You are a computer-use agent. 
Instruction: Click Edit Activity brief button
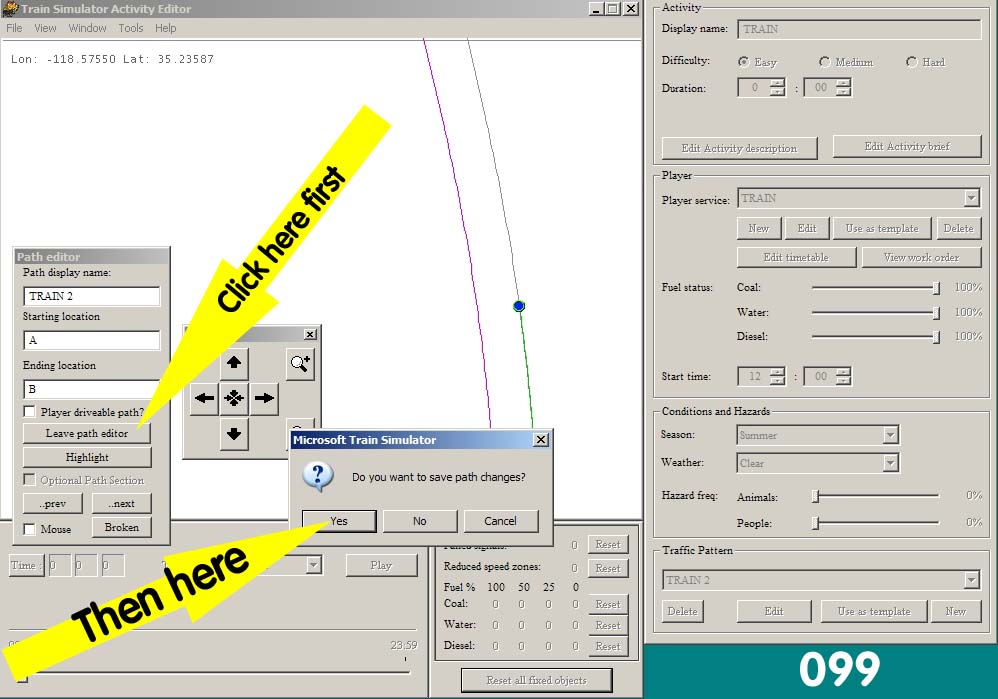(907, 146)
